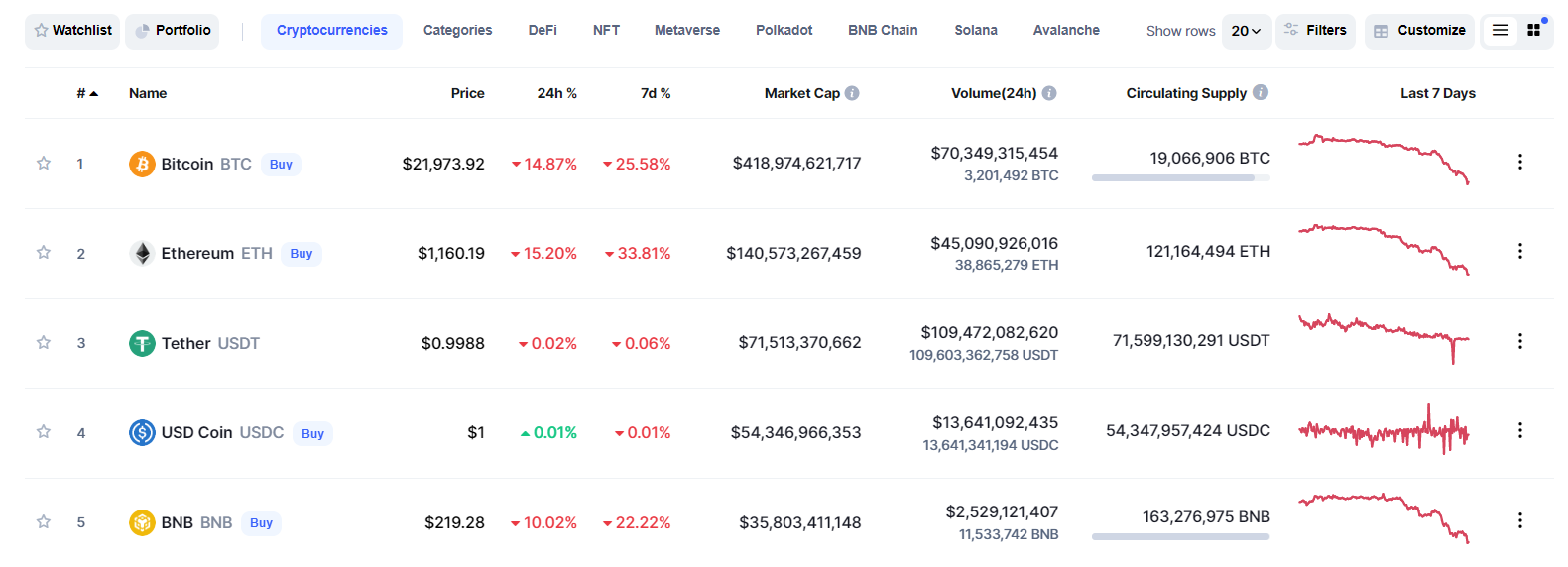Open BNB's 7-day sparkline chart
This screenshot has width=1568, height=567.
(1384, 518)
